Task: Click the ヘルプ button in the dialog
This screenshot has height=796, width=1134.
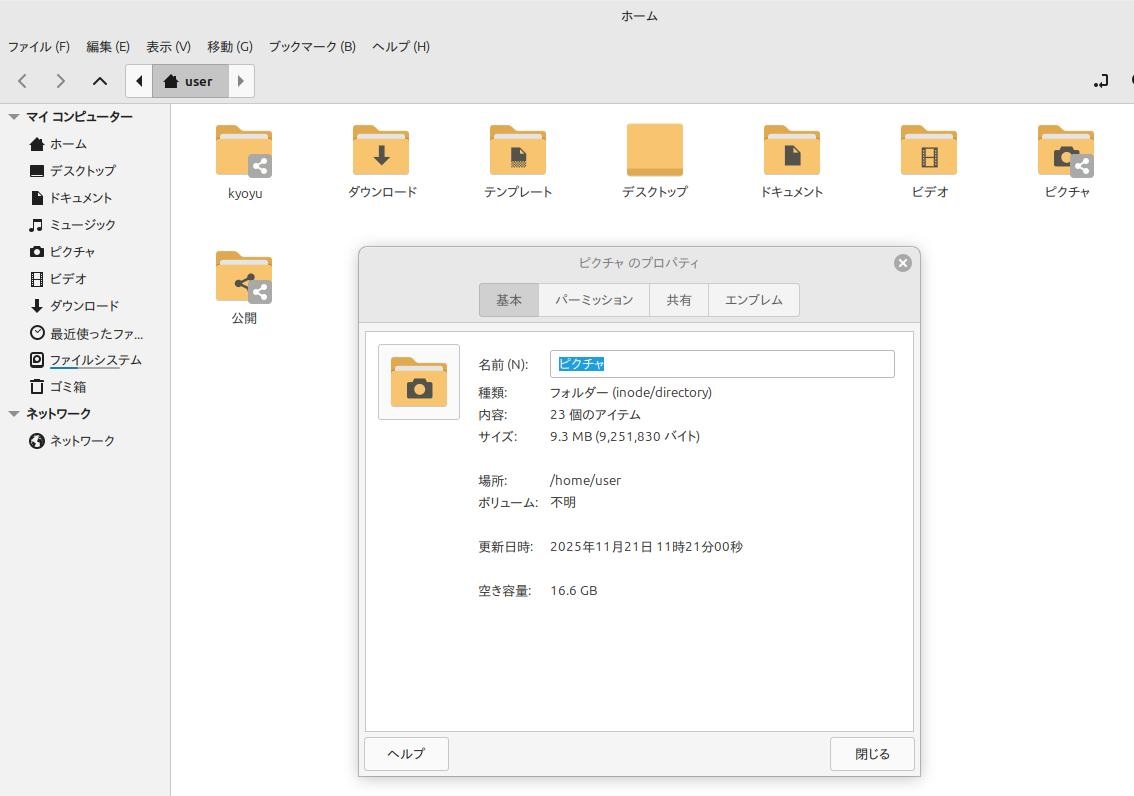Action: click(406, 754)
